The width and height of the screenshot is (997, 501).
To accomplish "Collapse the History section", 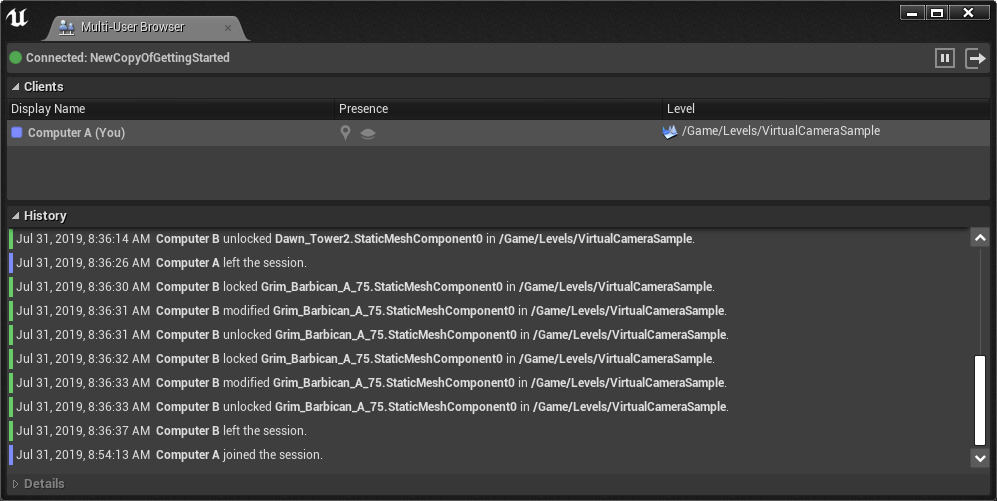I will (16, 216).
